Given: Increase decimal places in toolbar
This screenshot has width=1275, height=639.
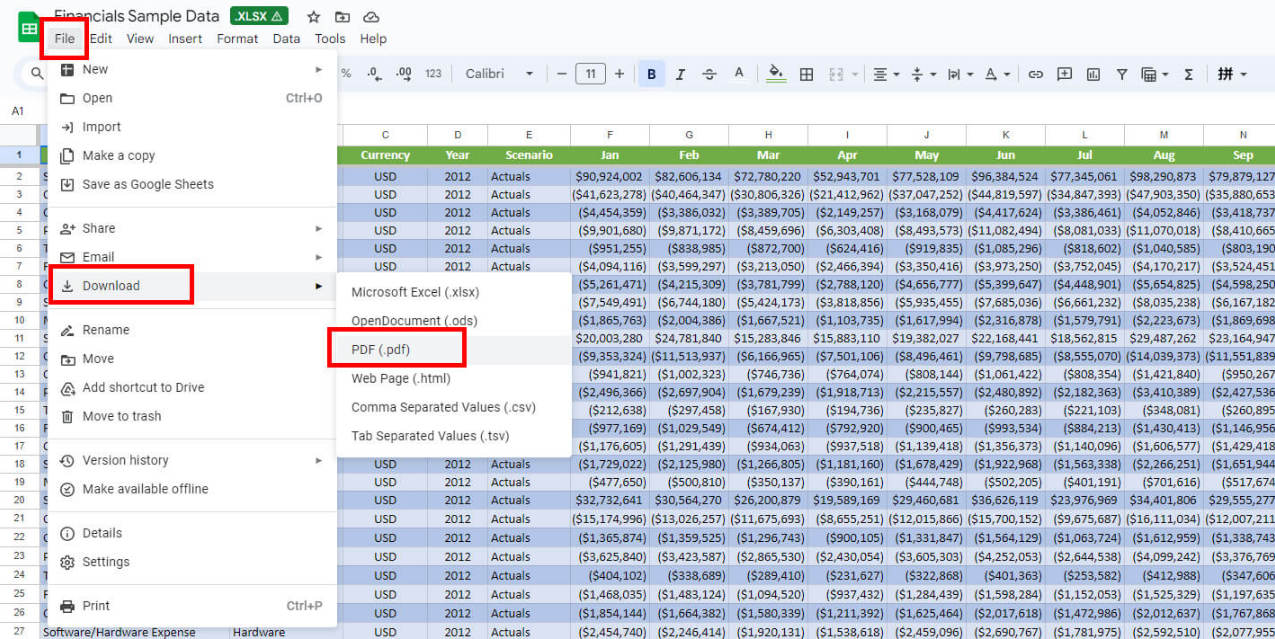Looking at the screenshot, I should tap(404, 74).
